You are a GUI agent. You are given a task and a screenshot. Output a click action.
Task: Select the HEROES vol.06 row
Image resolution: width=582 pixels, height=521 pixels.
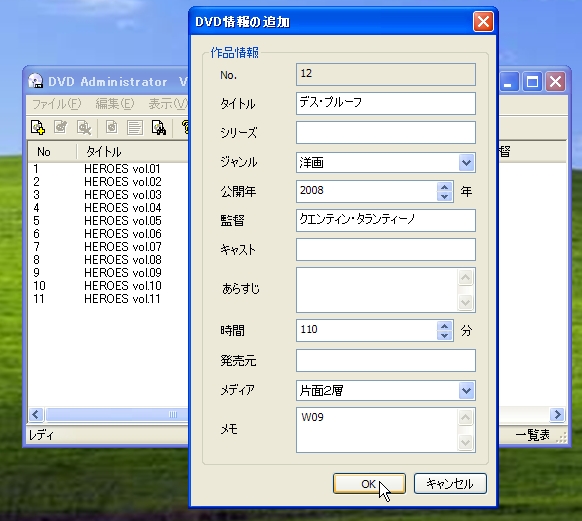[x=108, y=234]
